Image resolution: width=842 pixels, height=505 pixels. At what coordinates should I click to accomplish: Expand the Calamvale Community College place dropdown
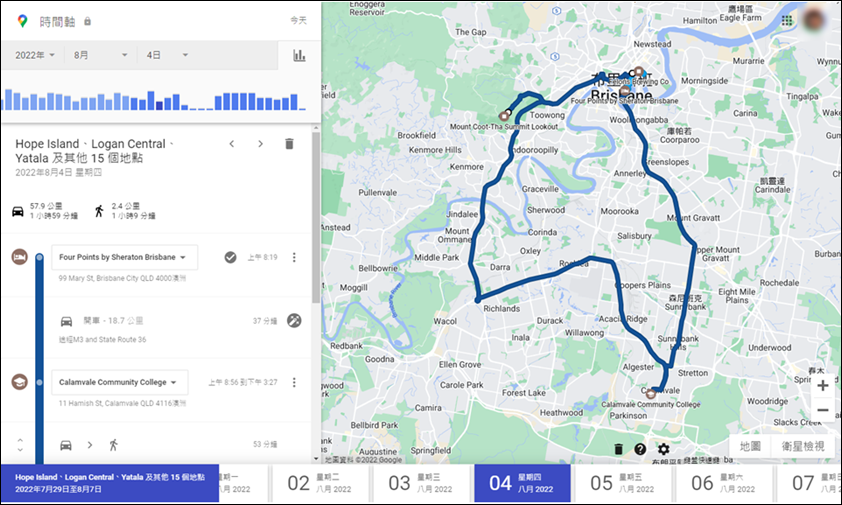(x=120, y=383)
